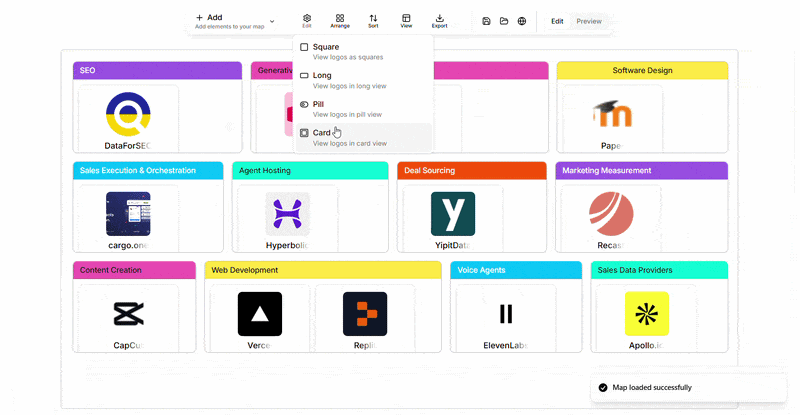800x415 pixels.
Task: Click the save map icon
Action: coord(486,21)
